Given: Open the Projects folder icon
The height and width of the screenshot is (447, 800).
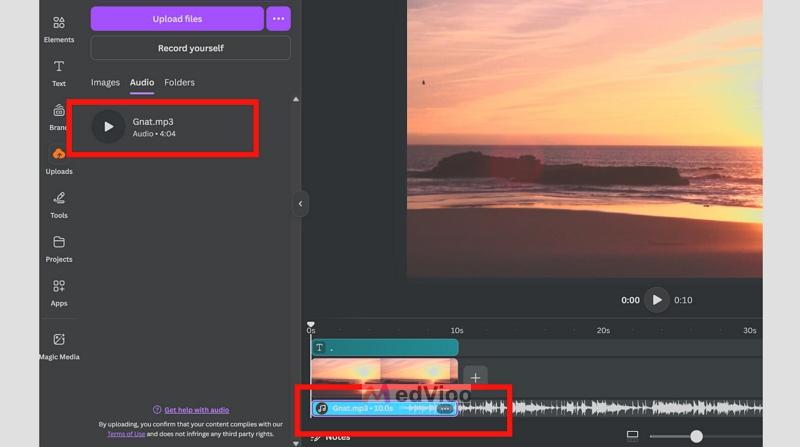Looking at the screenshot, I should point(59,242).
